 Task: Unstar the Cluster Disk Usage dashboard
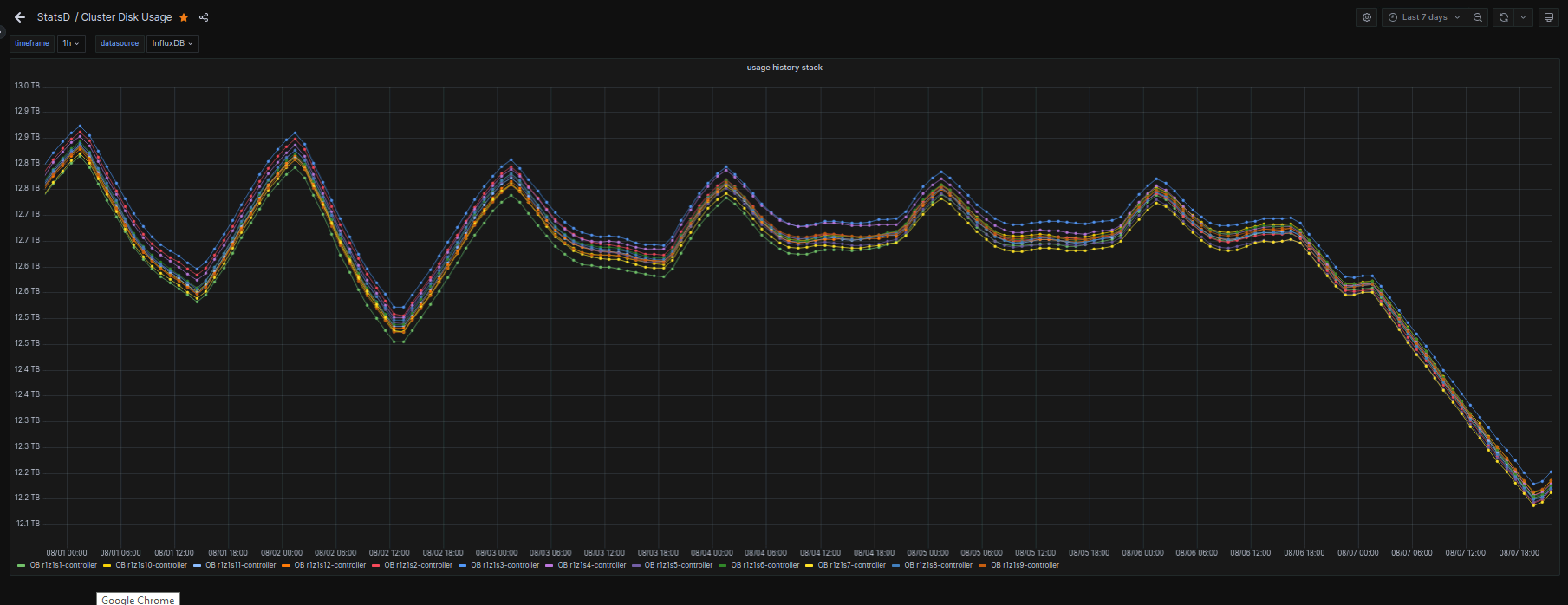pyautogui.click(x=184, y=17)
